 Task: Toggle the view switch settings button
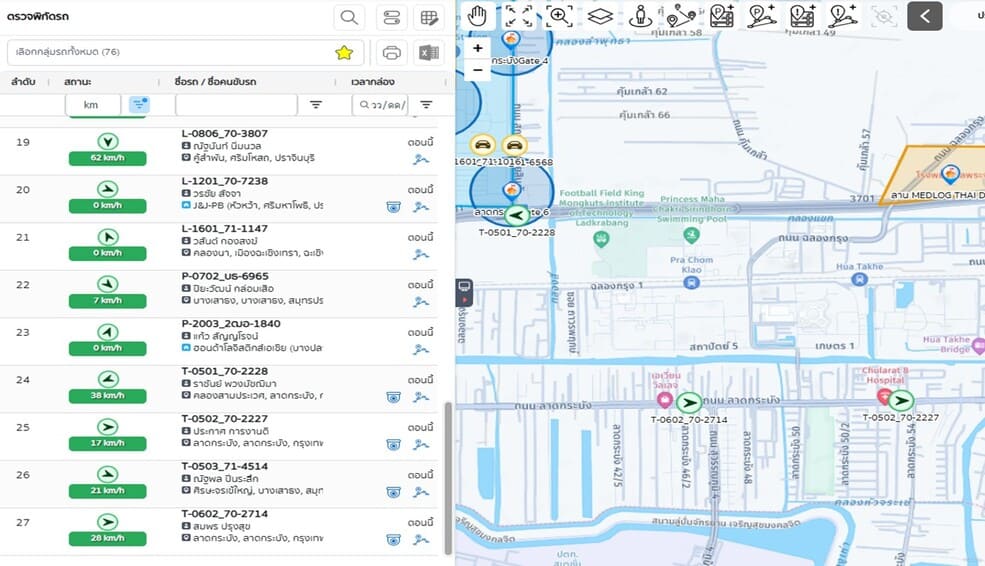[x=392, y=17]
